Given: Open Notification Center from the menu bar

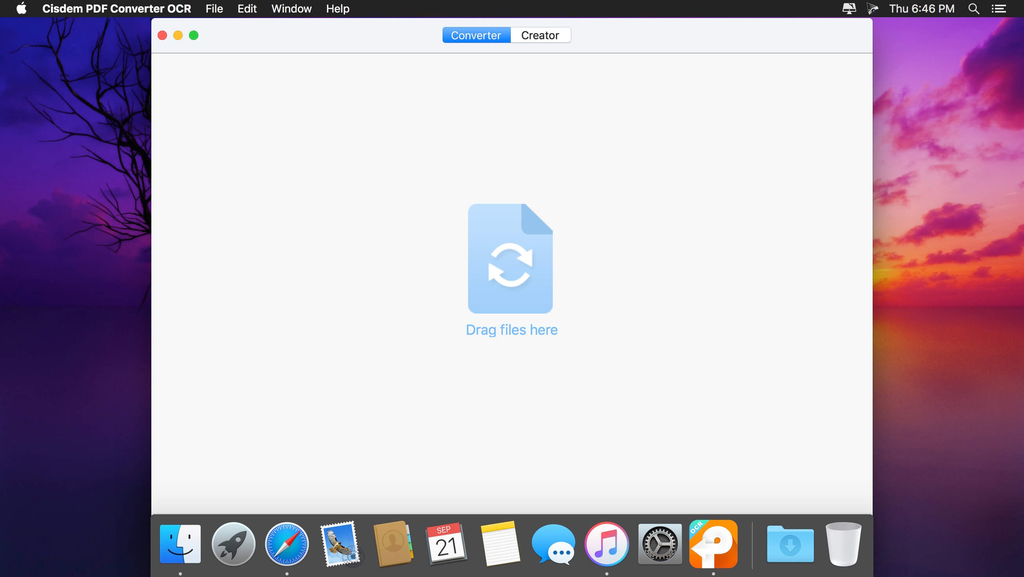Looking at the screenshot, I should click(999, 9).
